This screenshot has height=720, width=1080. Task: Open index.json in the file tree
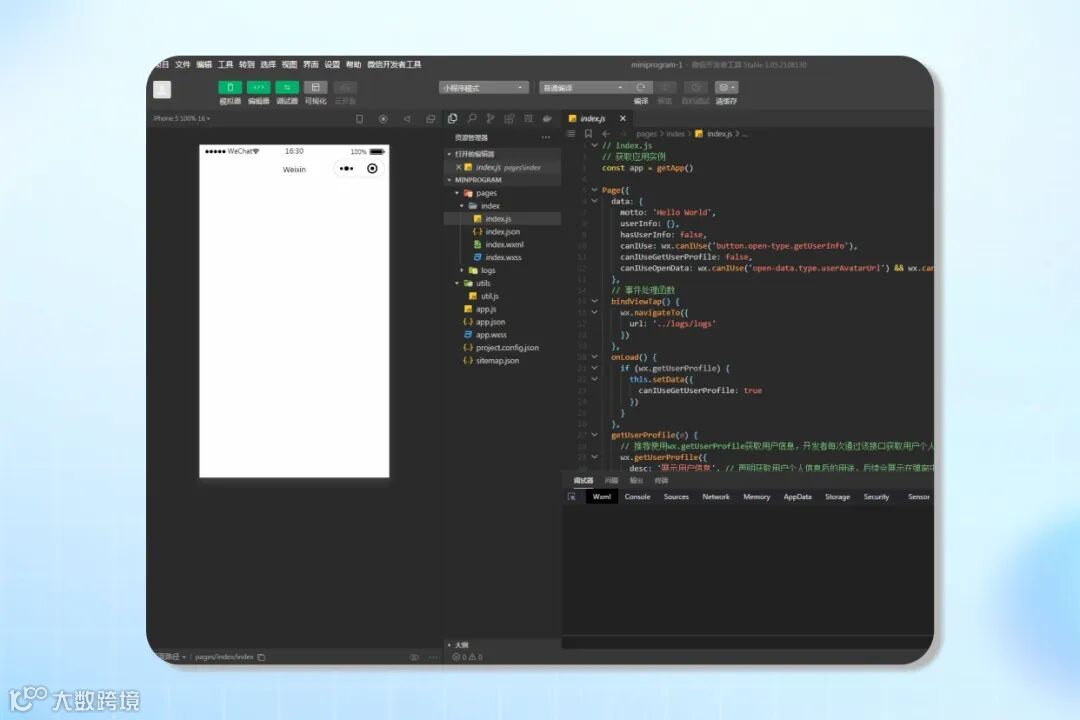502,232
